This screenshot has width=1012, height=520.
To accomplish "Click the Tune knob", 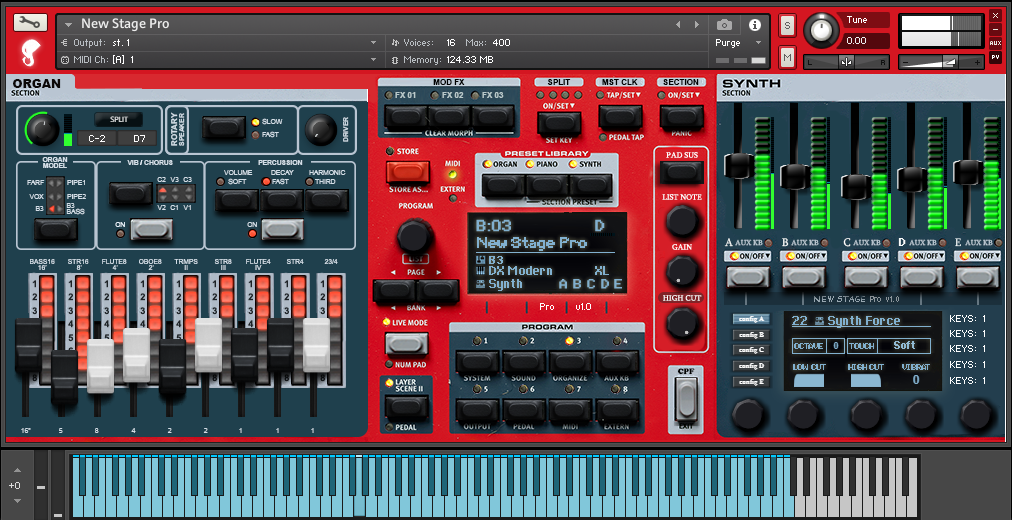I will pos(820,30).
